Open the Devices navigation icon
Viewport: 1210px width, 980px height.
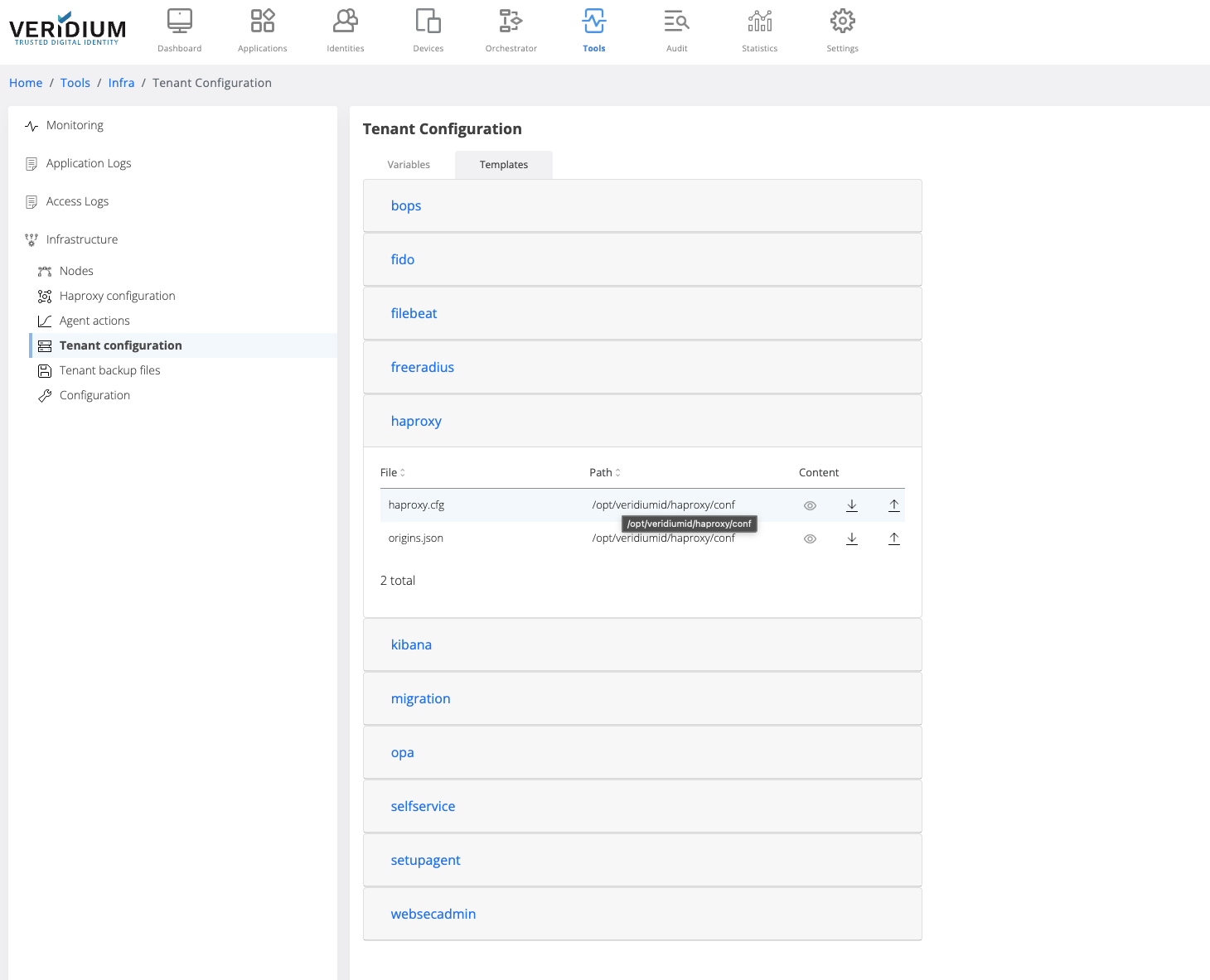point(428,22)
